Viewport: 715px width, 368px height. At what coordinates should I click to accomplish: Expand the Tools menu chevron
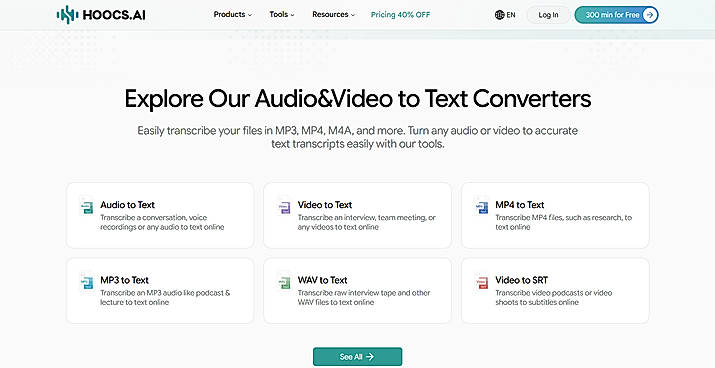pyautogui.click(x=292, y=15)
